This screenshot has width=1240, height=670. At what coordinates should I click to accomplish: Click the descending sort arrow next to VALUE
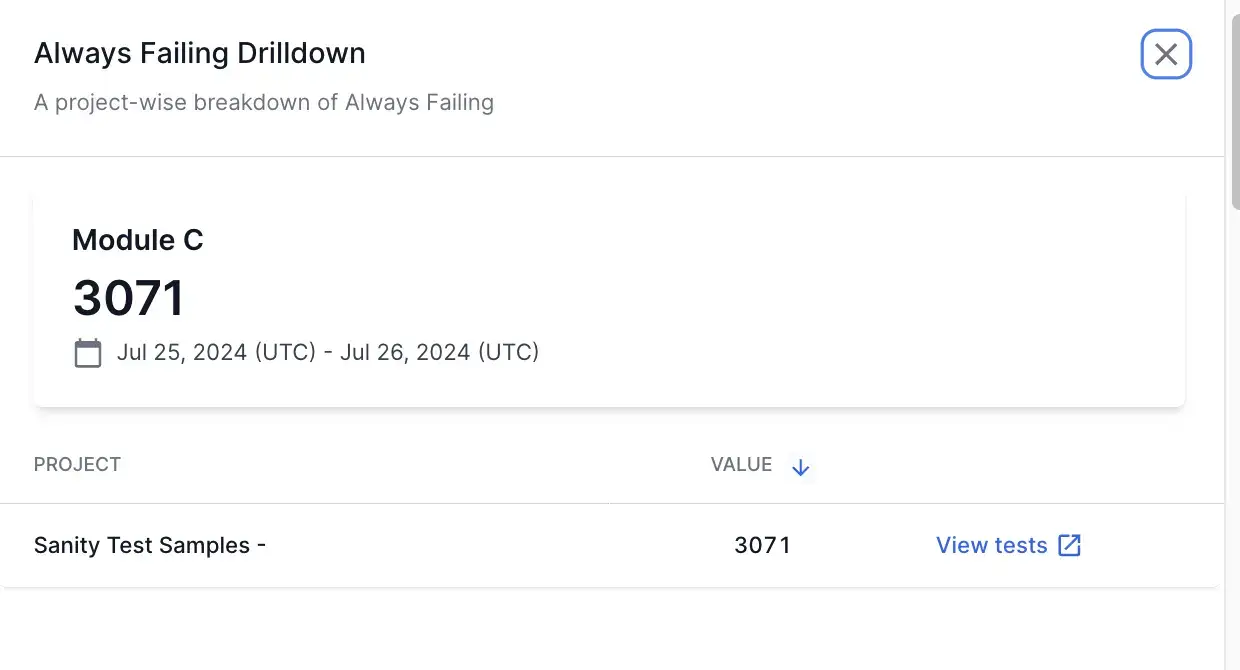point(800,467)
